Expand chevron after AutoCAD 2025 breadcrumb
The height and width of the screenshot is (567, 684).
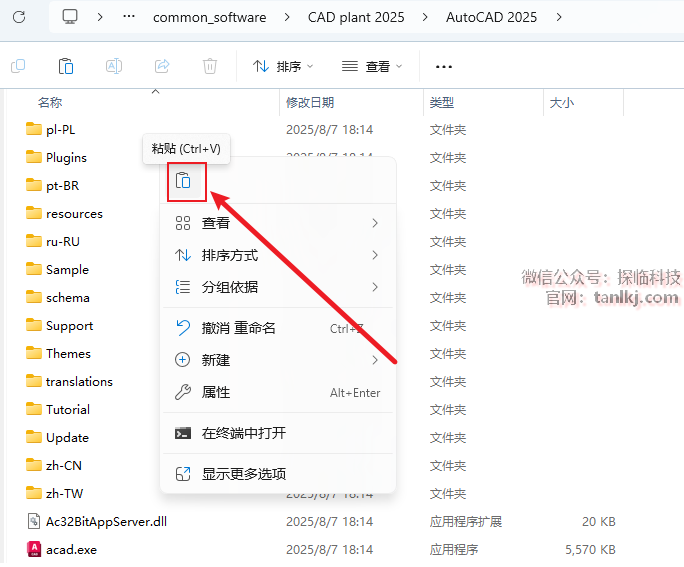pyautogui.click(x=559, y=17)
